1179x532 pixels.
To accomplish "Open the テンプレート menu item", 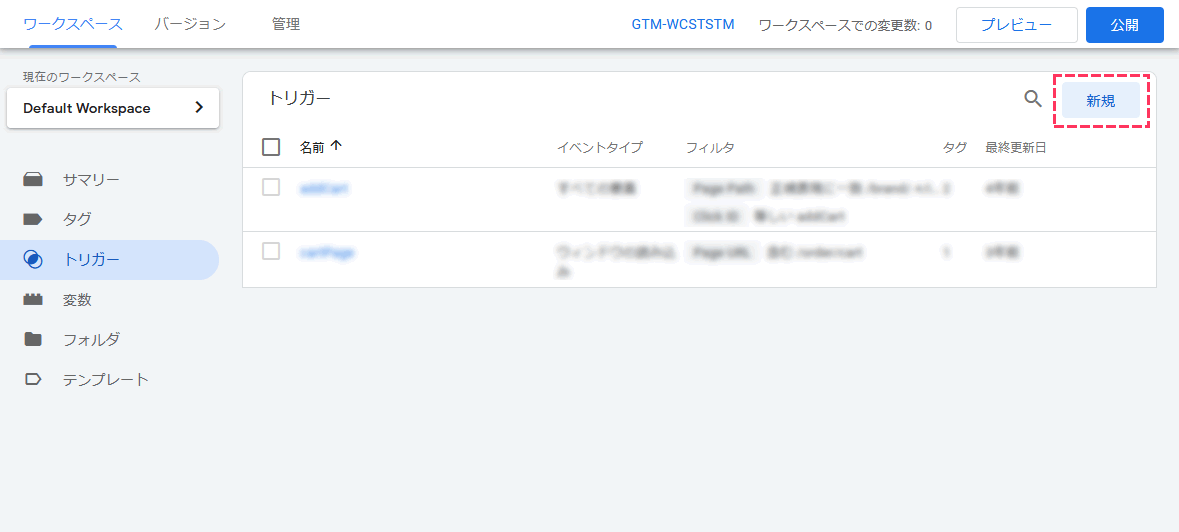I will [x=109, y=379].
